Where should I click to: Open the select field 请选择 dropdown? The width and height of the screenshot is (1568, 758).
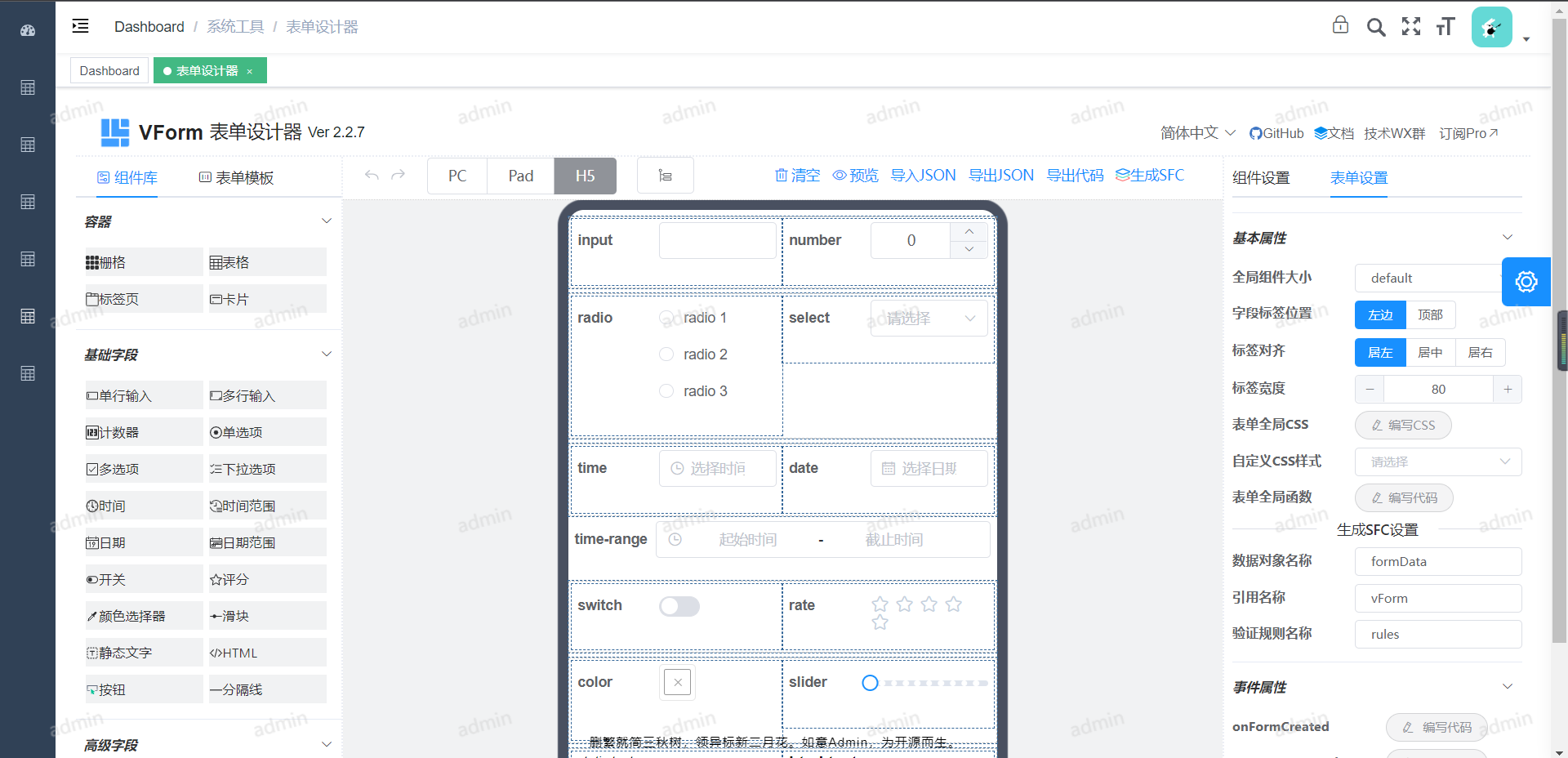coord(929,319)
